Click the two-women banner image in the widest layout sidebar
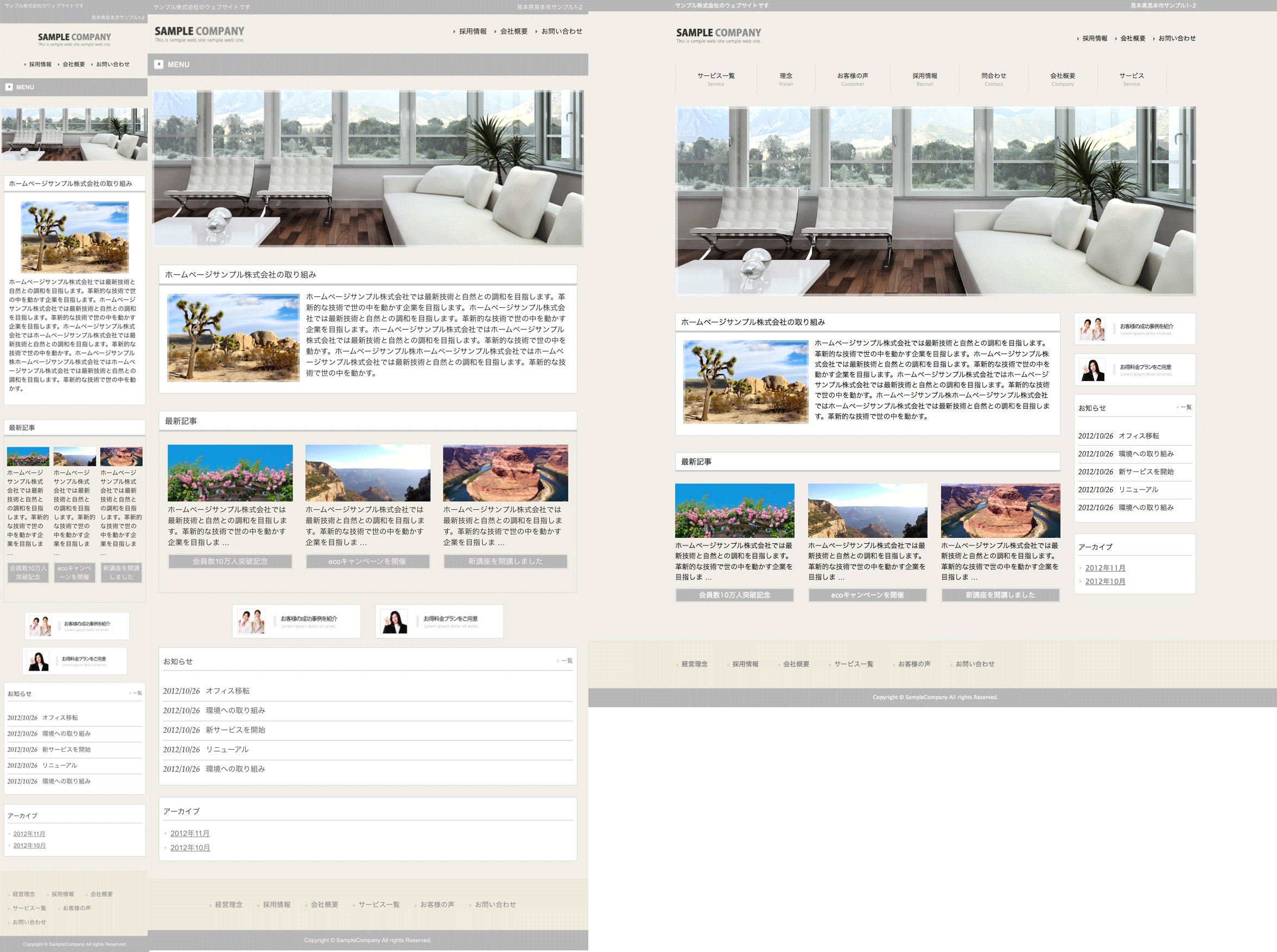 1091,329
